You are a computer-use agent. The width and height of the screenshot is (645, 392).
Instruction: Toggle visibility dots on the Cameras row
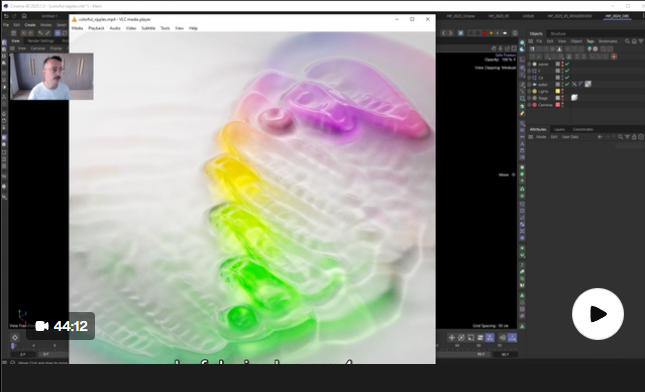[563, 105]
